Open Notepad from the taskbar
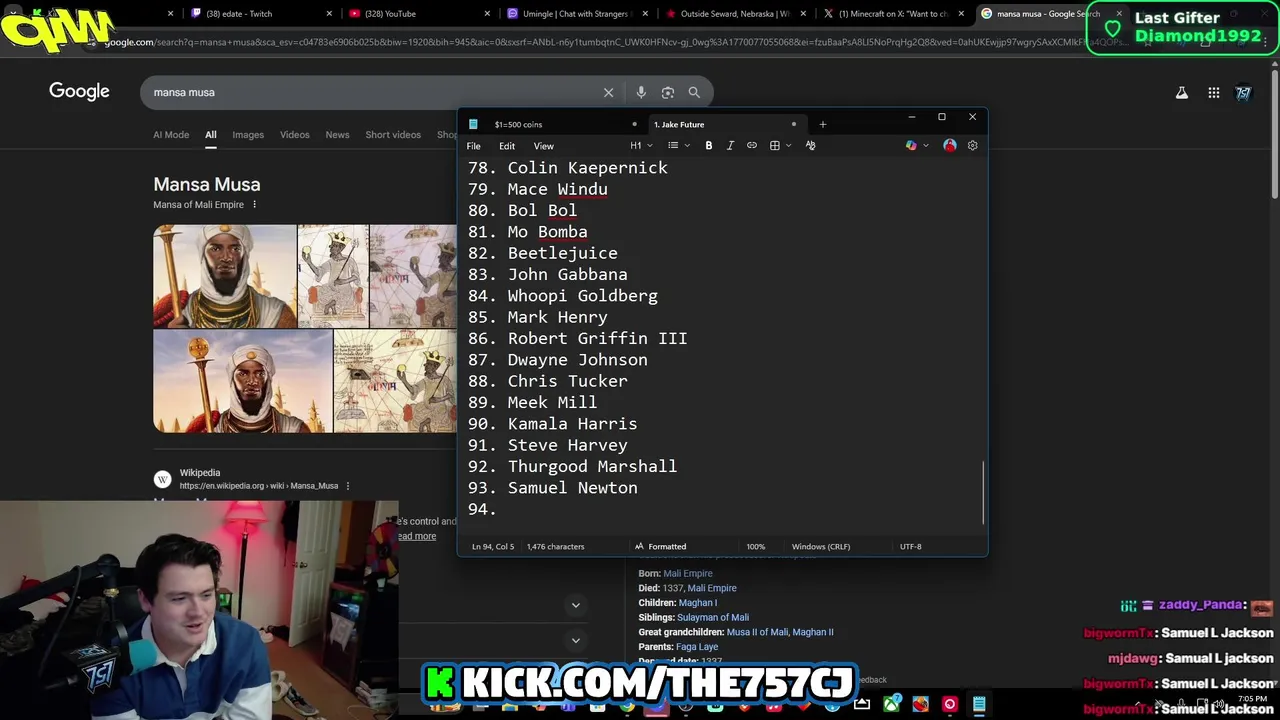This screenshot has height=720, width=1280. tap(979, 704)
